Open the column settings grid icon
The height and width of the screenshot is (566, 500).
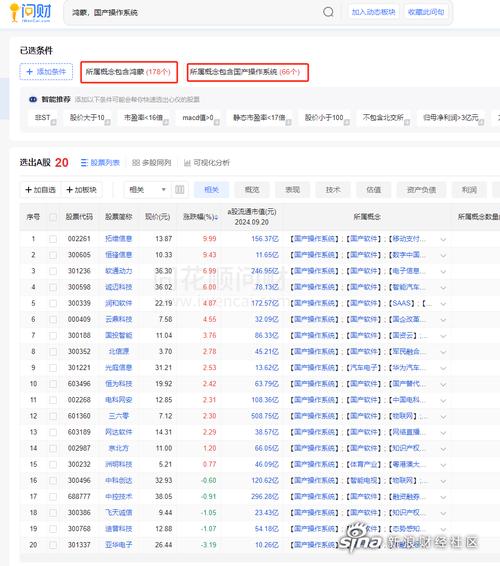(x=179, y=190)
